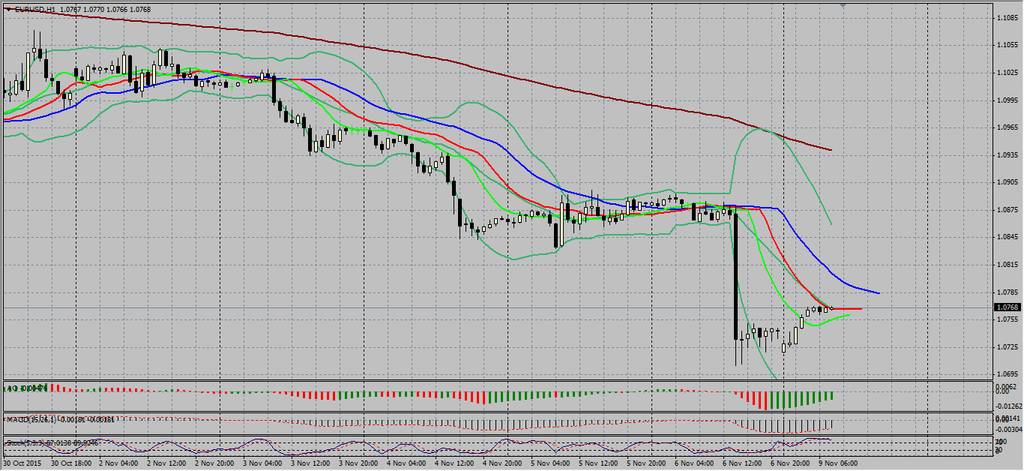Screen dimensions: 1024x471
Task: Click the last candlestick at the current price
Action: [831, 308]
